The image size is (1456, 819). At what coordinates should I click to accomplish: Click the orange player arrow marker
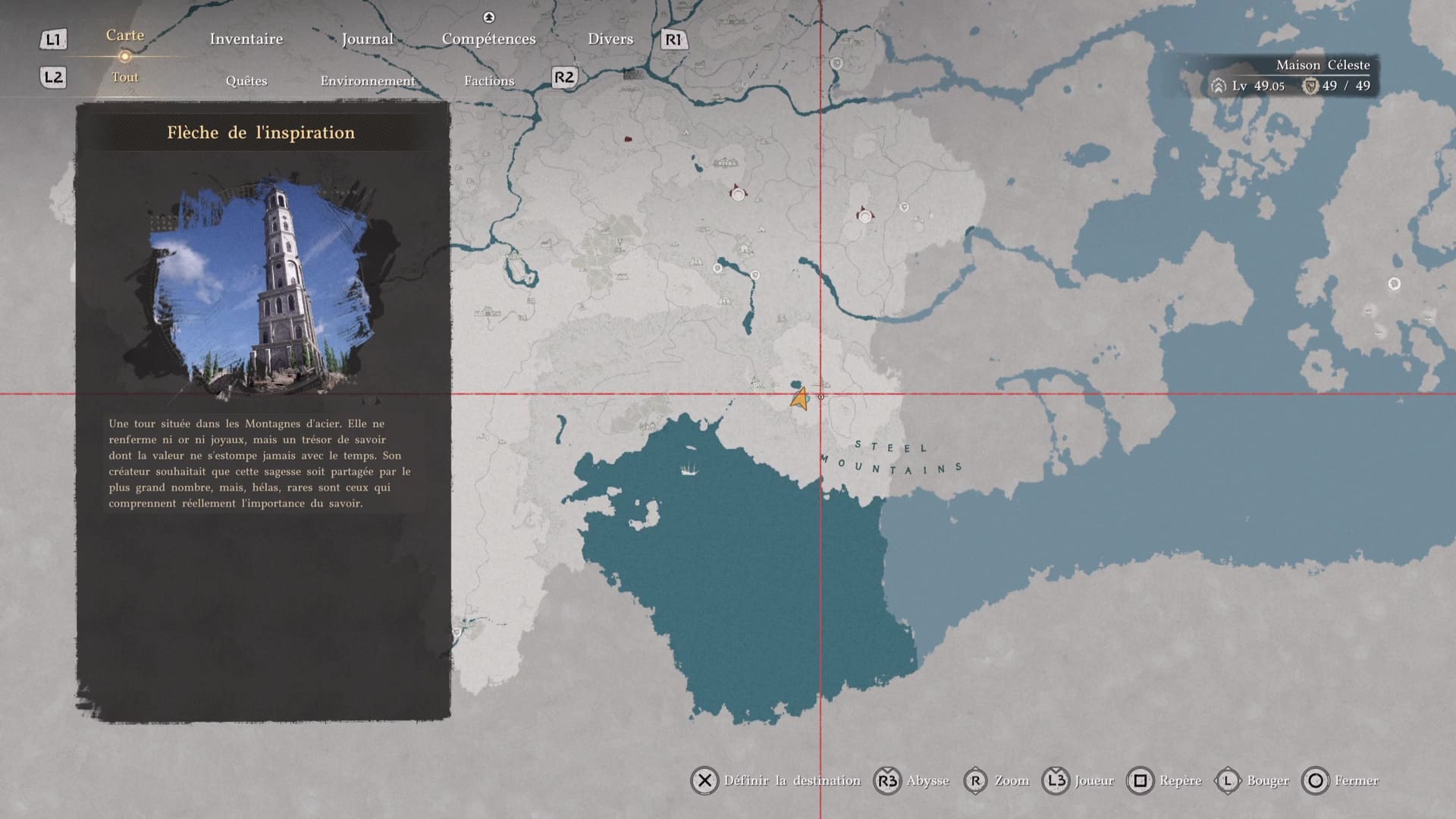coord(799,399)
